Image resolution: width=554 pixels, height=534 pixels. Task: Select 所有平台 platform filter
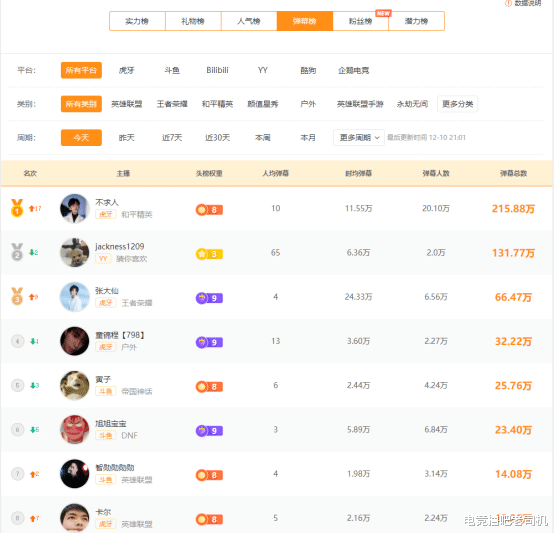81,70
